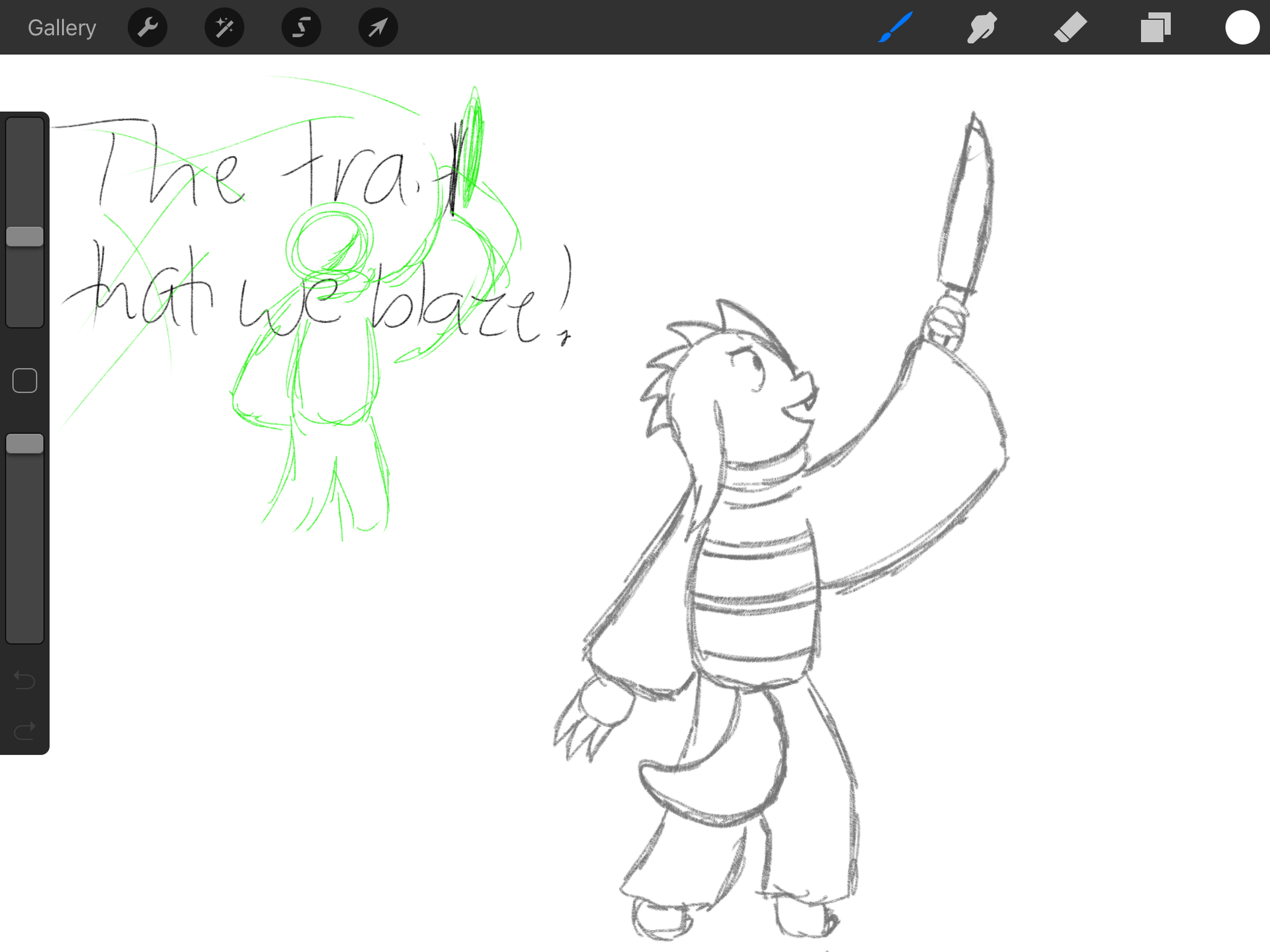1270x952 pixels.
Task: Select the Eraser tool
Action: [1070, 28]
